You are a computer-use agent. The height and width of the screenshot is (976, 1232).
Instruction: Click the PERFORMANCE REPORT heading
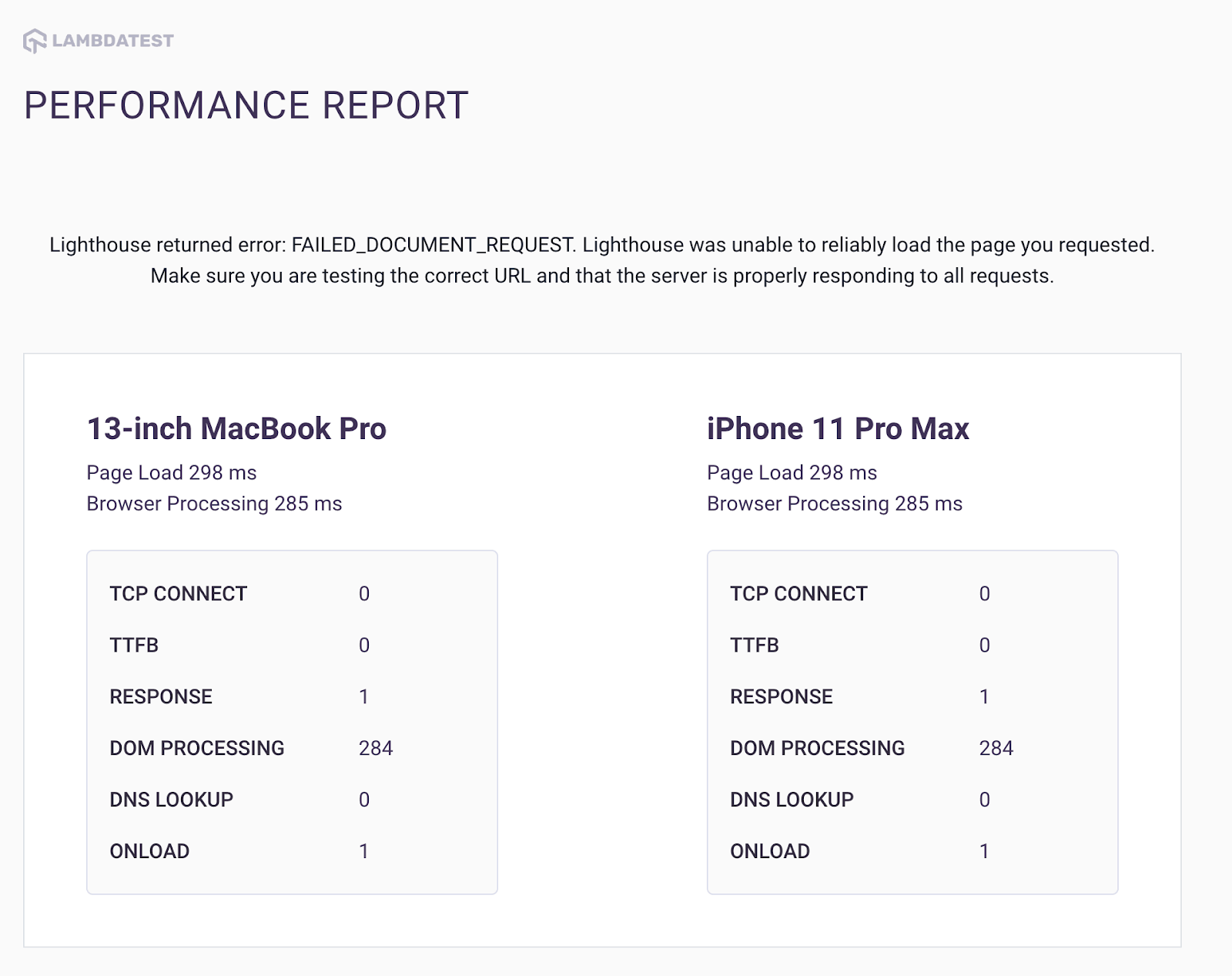pos(246,106)
